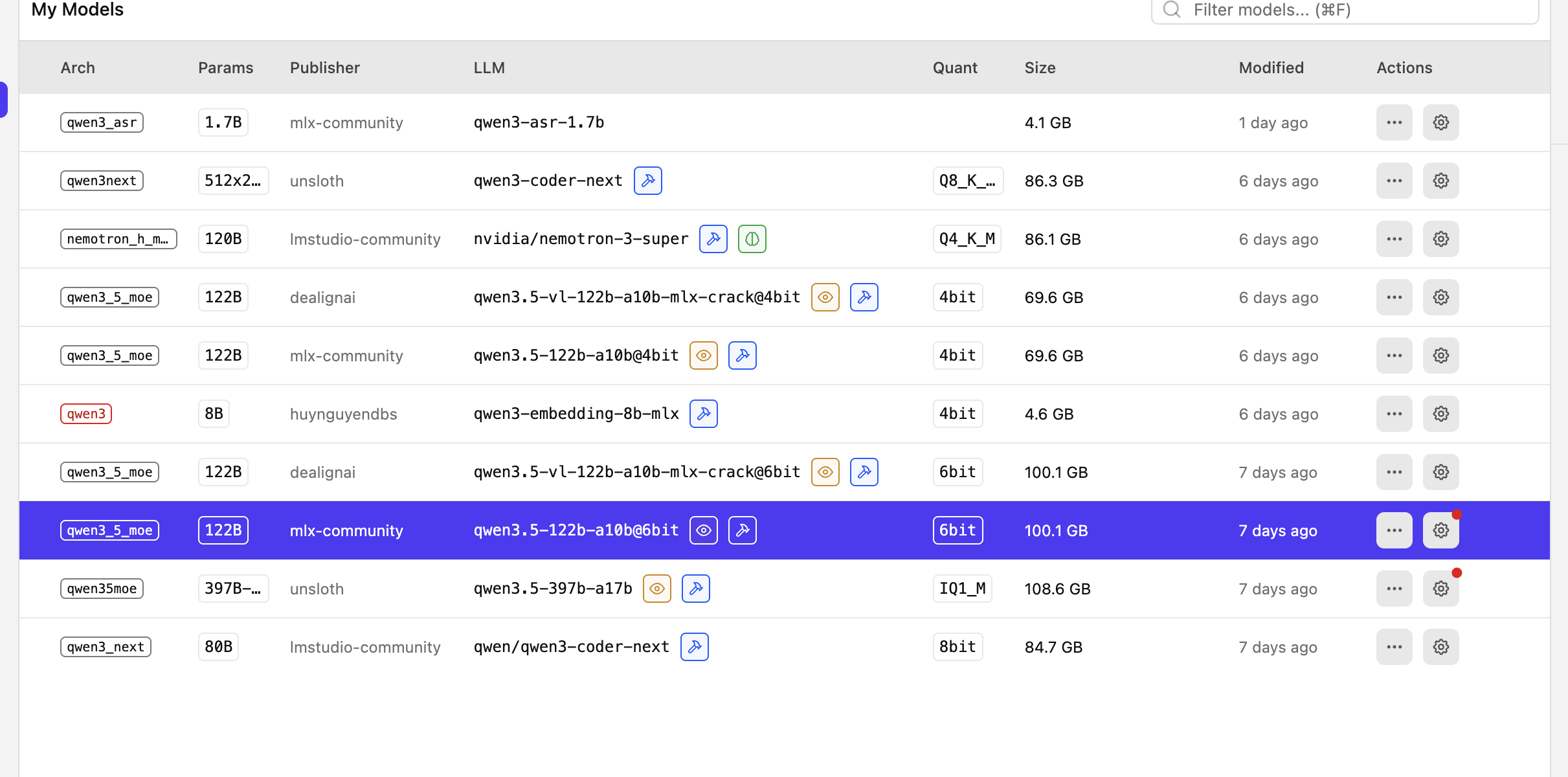Open settings gear for qwen3.5-vl-122b-a10b-mlx-crack@4bit

point(1440,297)
